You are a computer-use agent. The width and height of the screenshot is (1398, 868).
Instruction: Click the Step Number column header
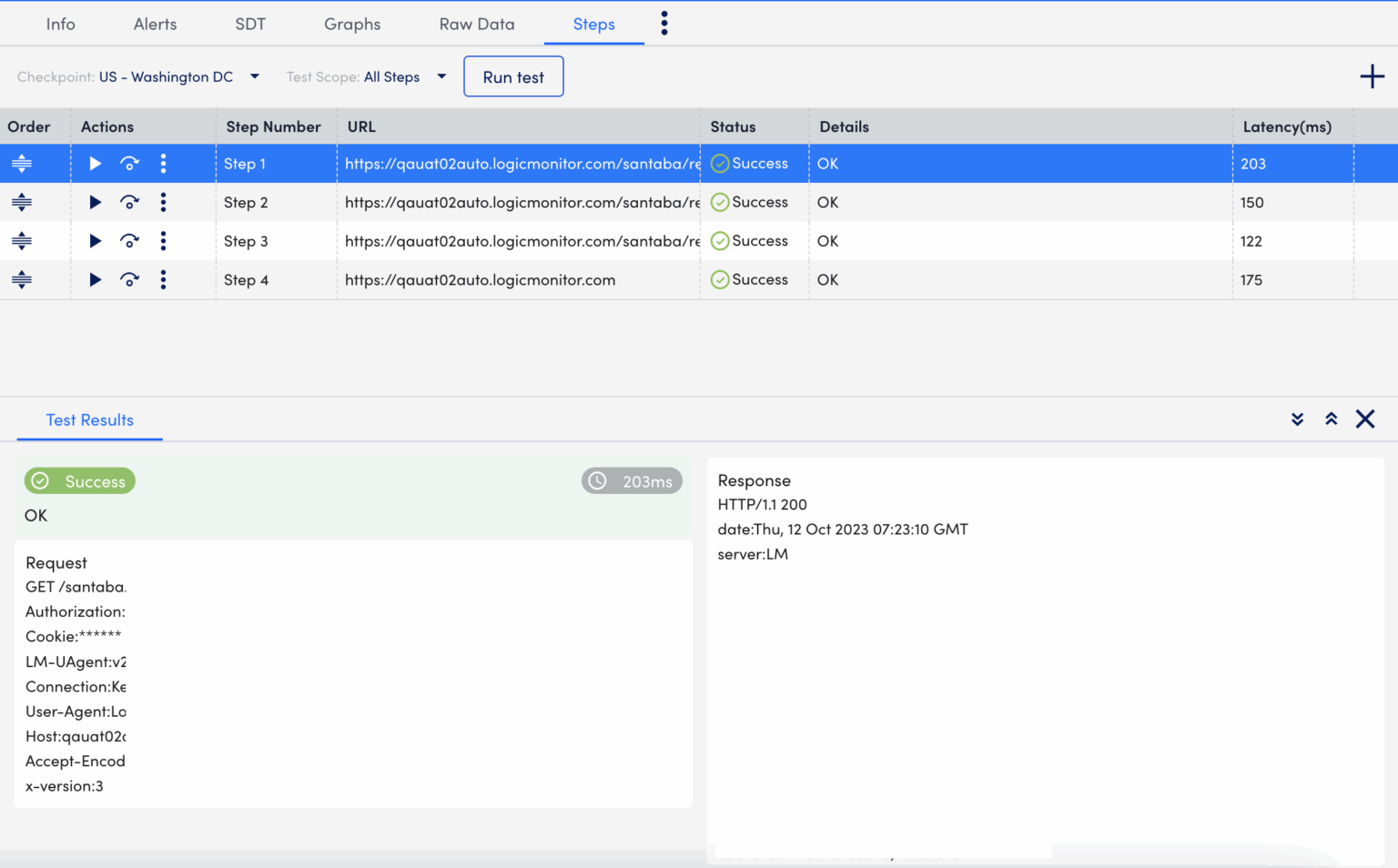273,126
